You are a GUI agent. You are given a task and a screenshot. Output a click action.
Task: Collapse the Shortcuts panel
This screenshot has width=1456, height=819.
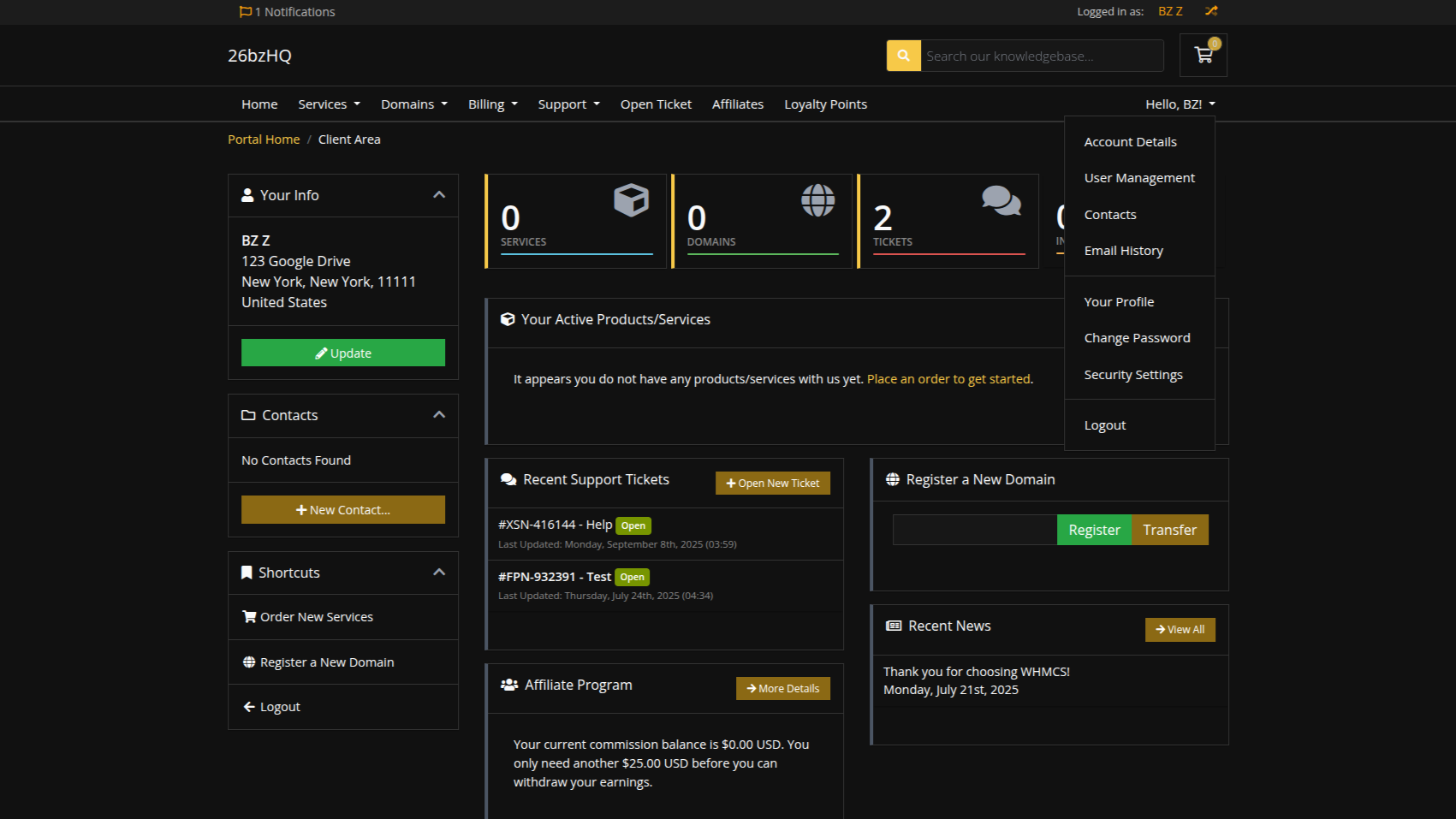(x=439, y=573)
